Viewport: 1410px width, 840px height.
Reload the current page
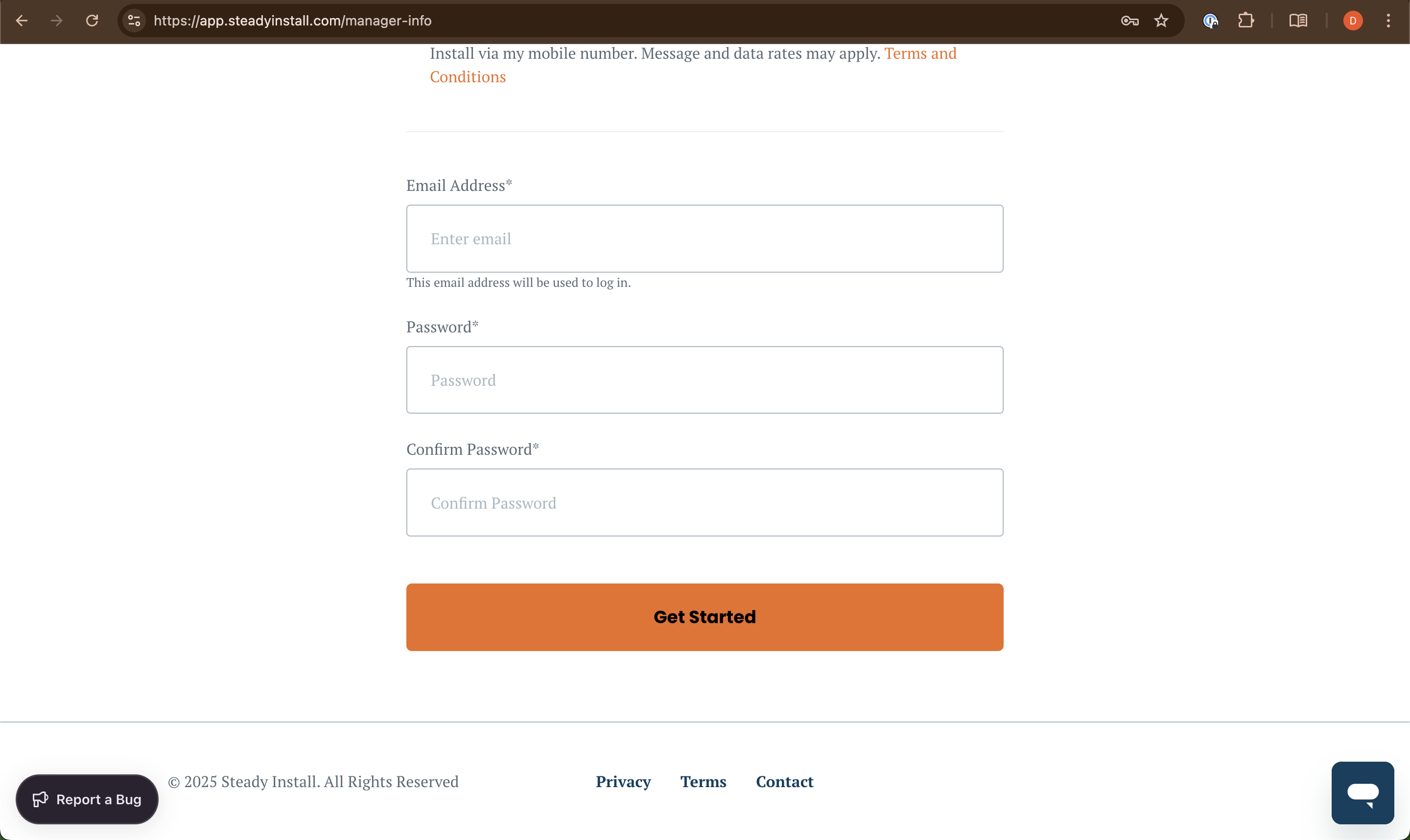click(x=92, y=21)
